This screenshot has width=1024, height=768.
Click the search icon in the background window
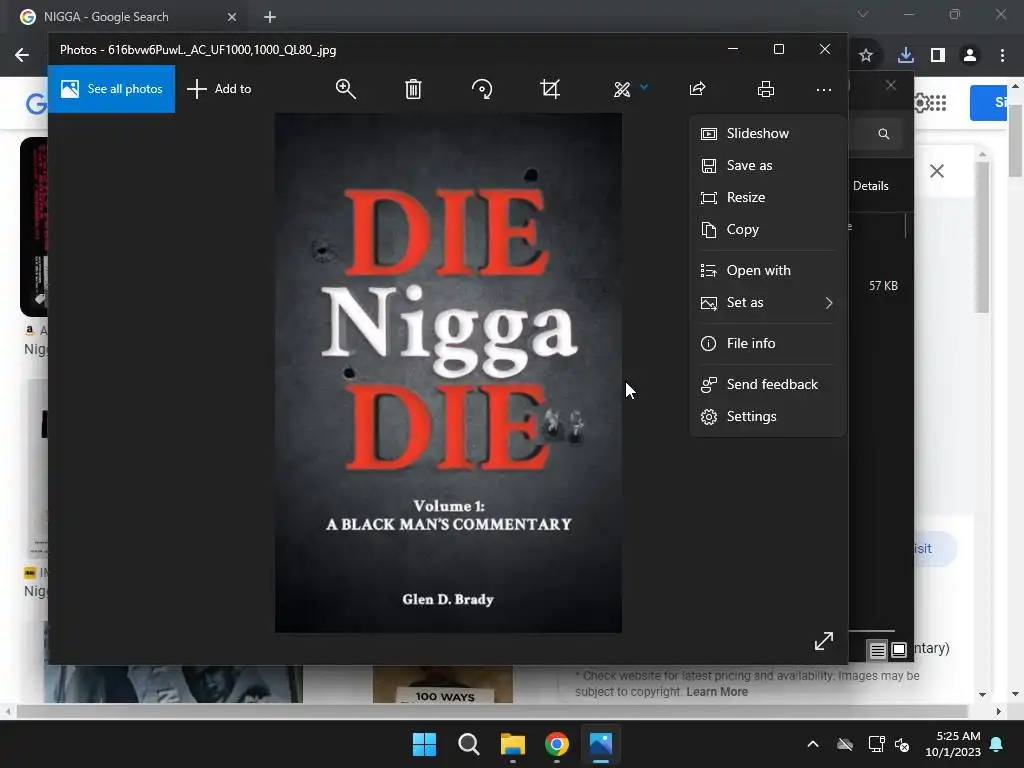pyautogui.click(x=884, y=134)
